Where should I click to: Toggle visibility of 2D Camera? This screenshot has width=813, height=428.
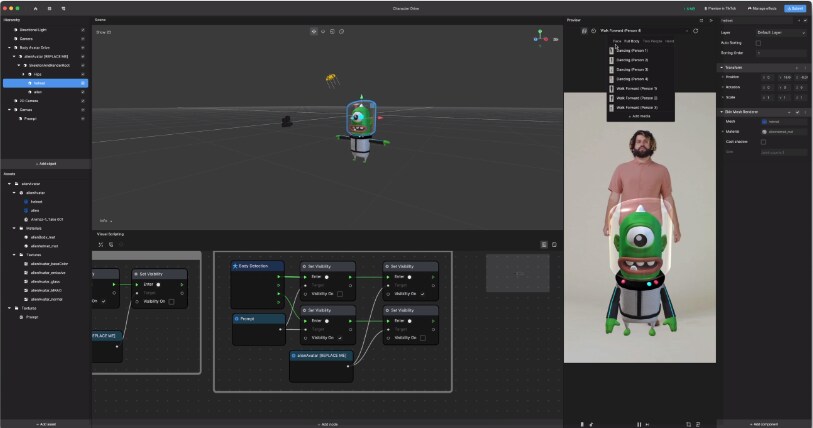pyautogui.click(x=83, y=101)
